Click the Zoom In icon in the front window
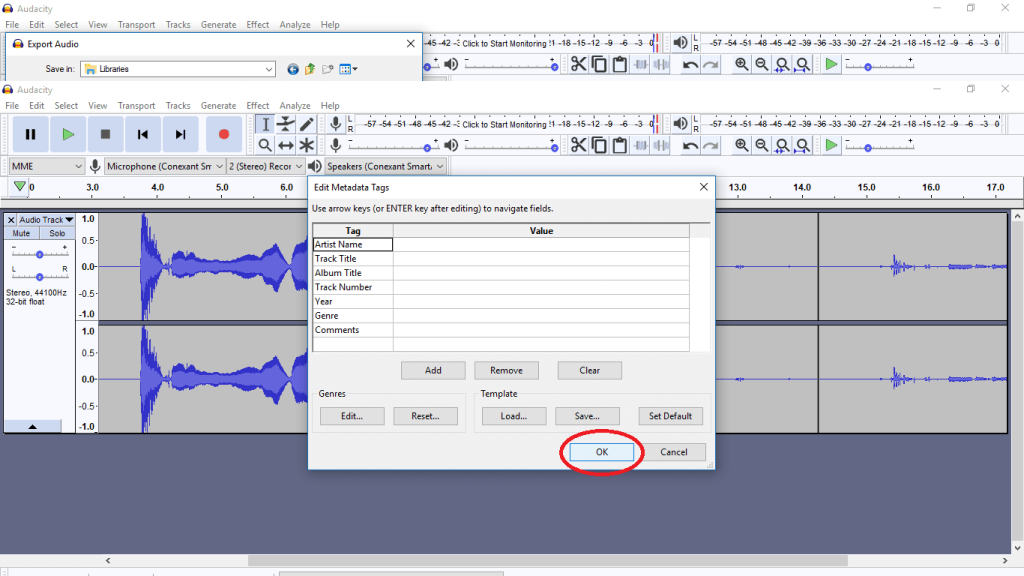 tap(741, 145)
